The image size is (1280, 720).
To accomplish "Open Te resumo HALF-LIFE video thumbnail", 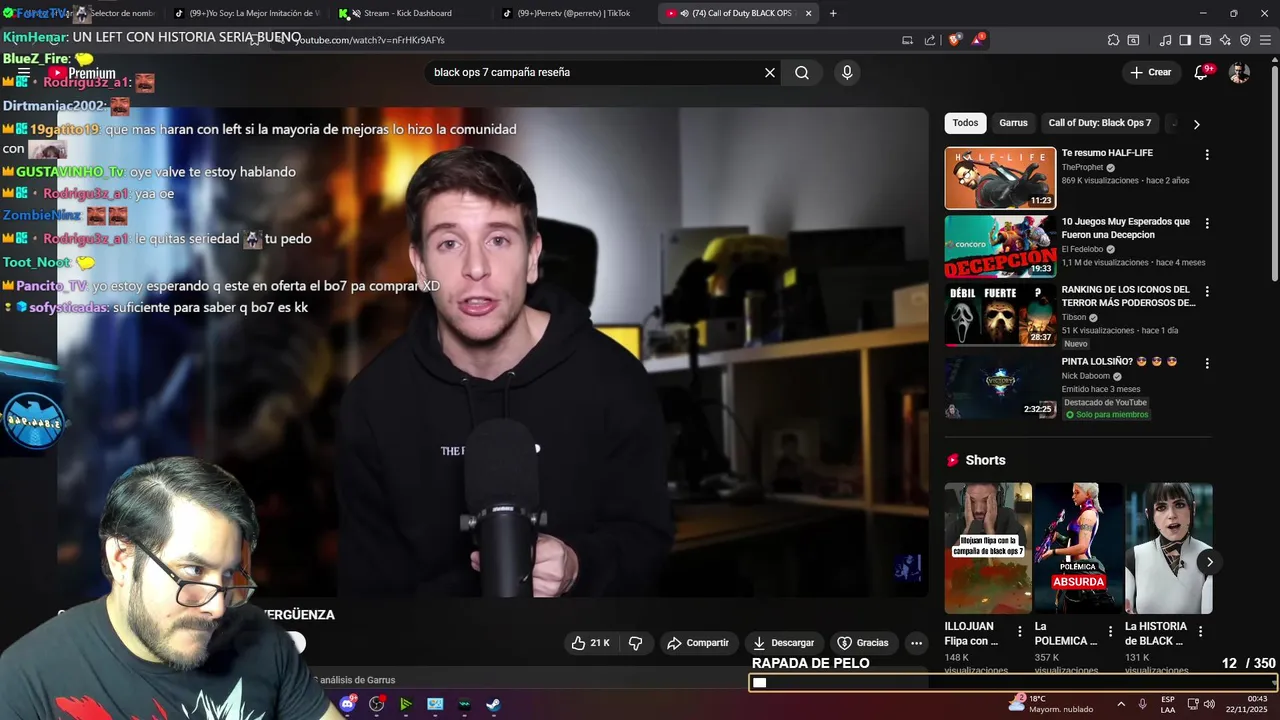I will point(1000,178).
